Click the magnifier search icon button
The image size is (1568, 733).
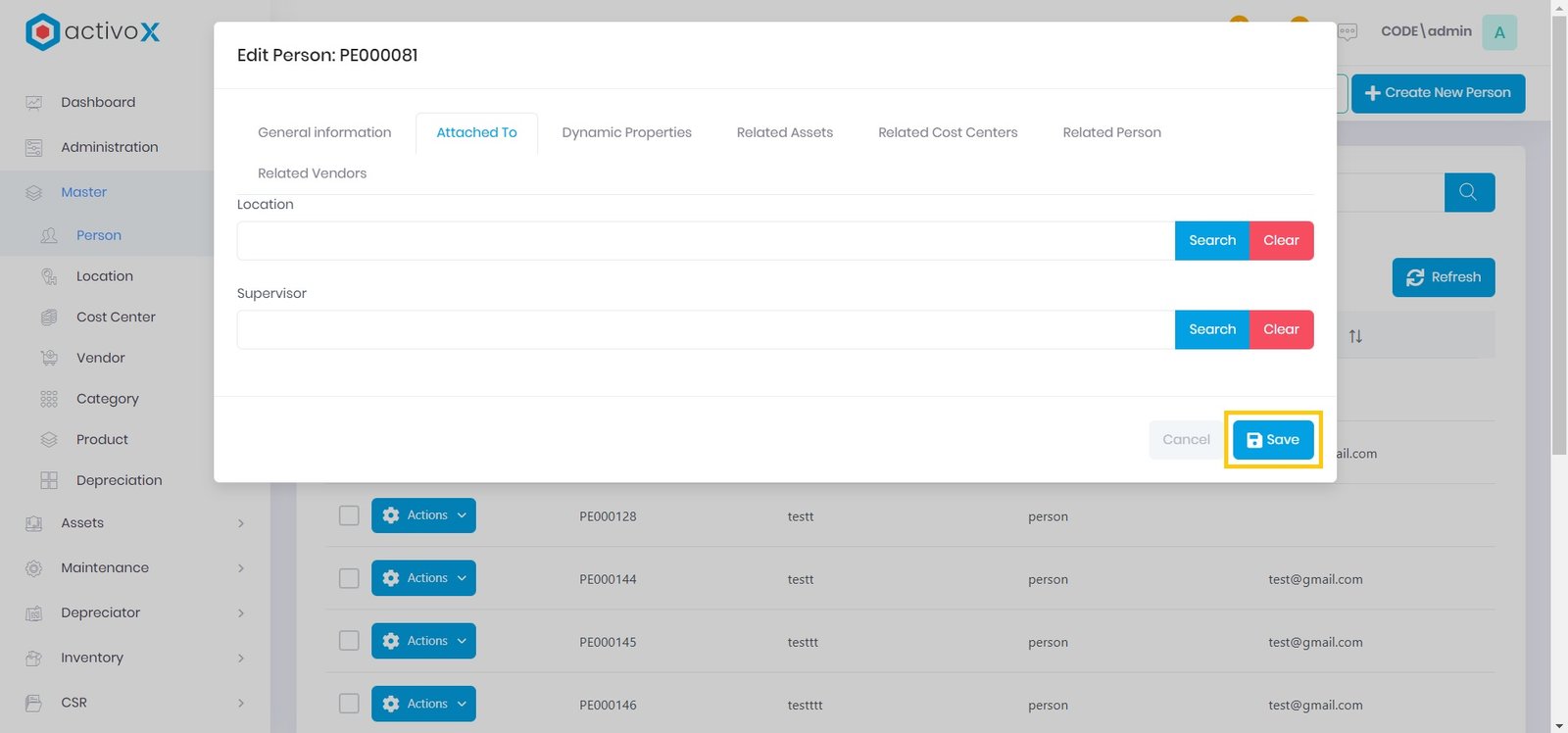[x=1468, y=192]
